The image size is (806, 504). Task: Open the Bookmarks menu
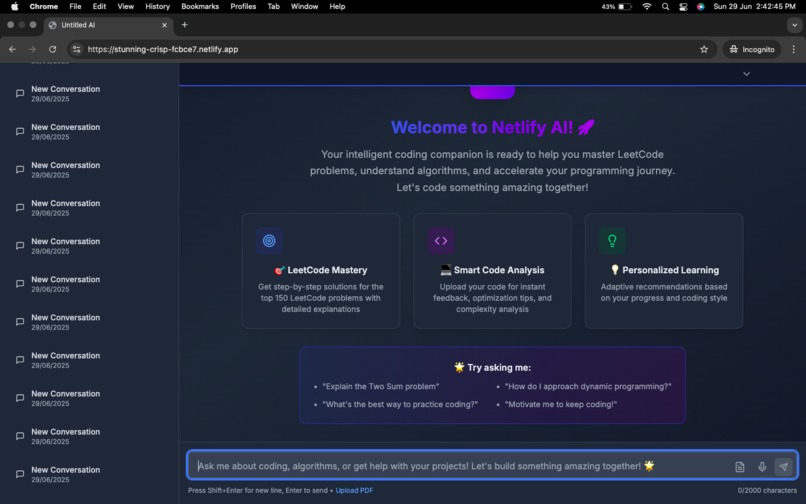pyautogui.click(x=200, y=6)
